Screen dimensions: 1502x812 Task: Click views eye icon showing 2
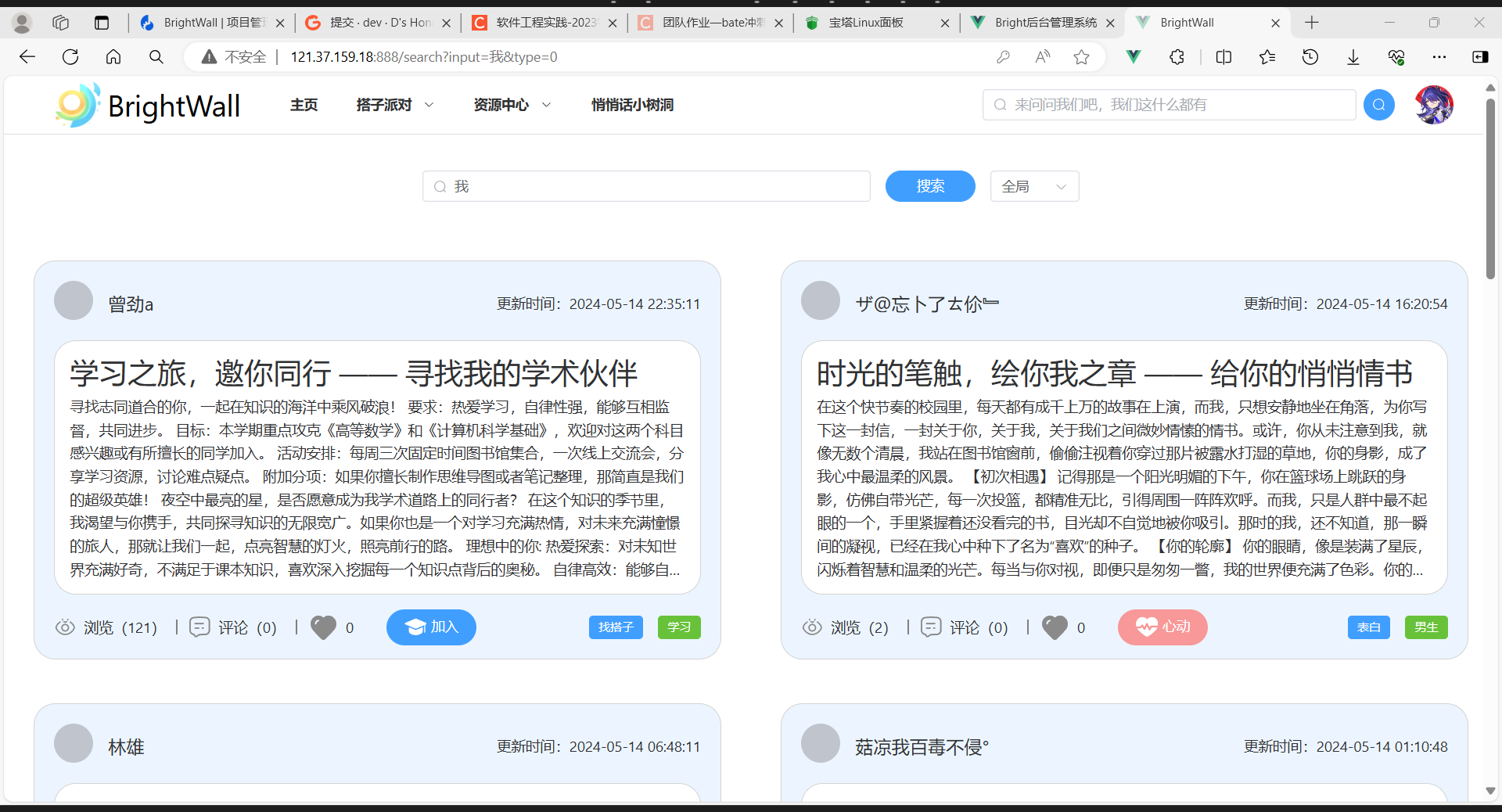(x=812, y=627)
